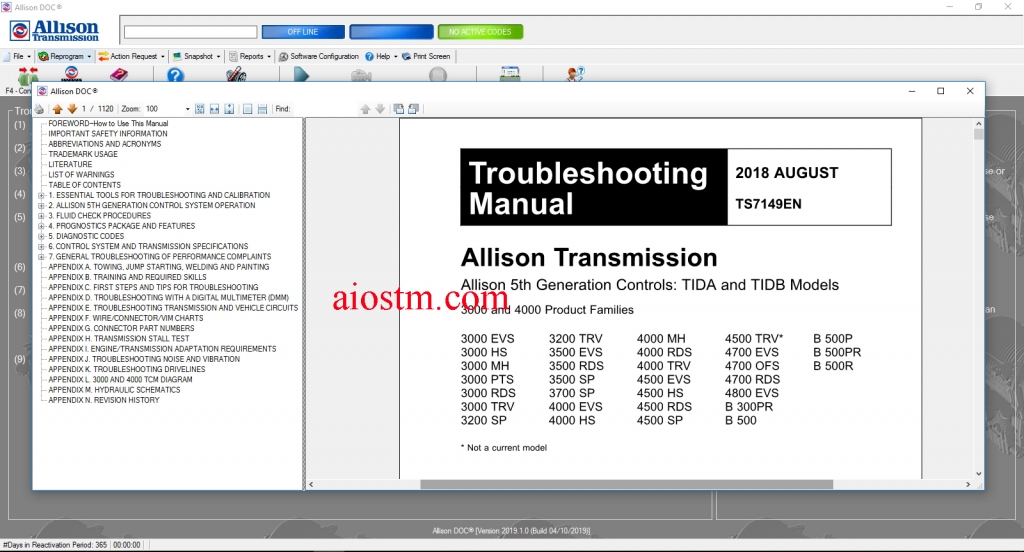Select LIST OF WARNINGS entry

tap(81, 174)
